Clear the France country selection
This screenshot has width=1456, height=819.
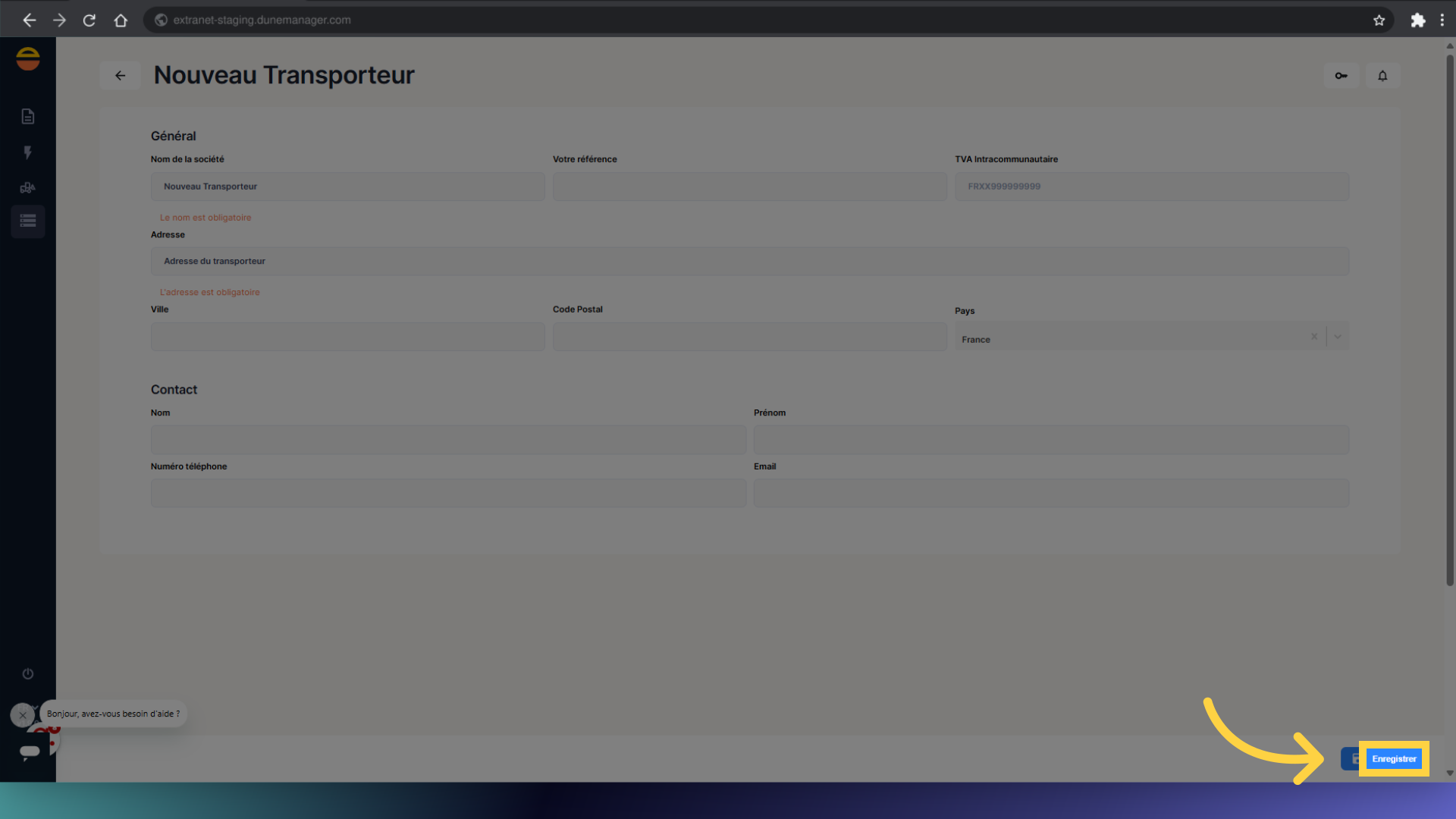(x=1314, y=337)
